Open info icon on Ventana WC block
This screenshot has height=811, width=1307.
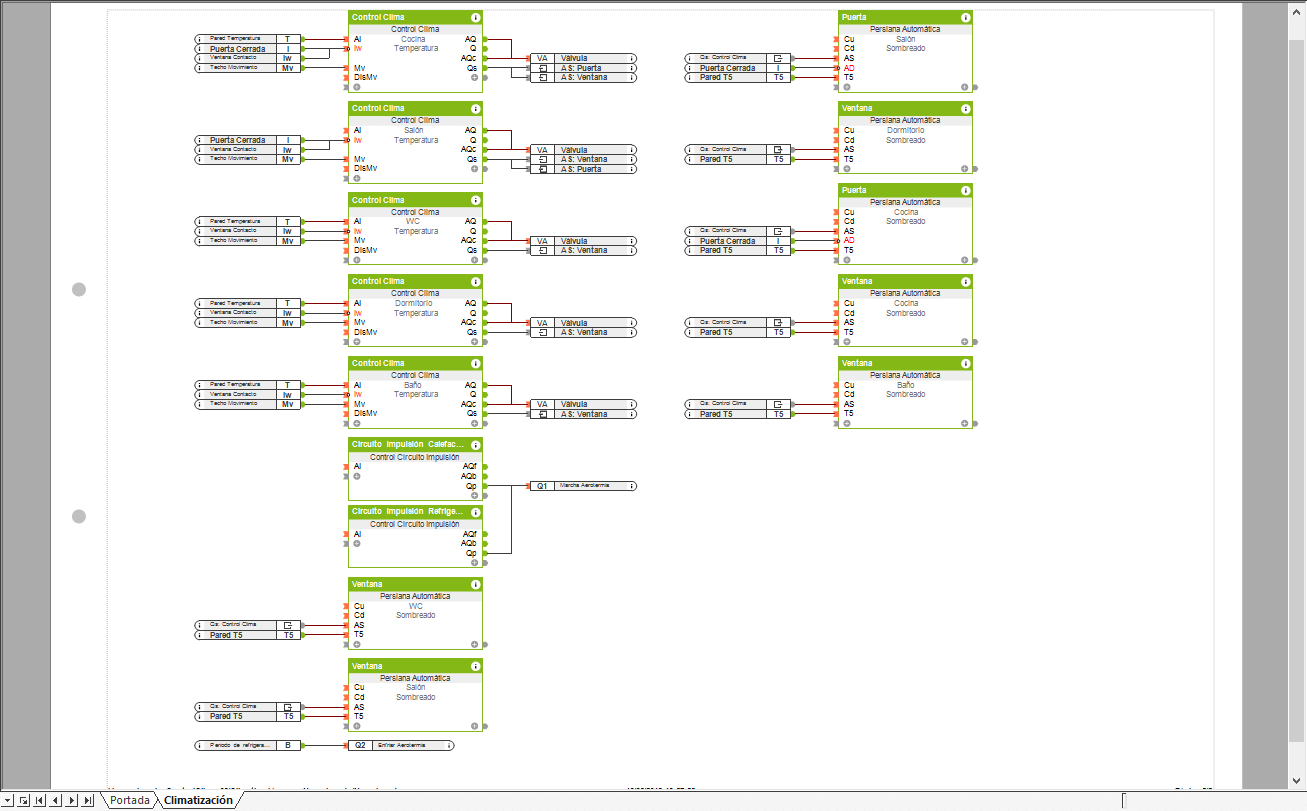point(475,584)
